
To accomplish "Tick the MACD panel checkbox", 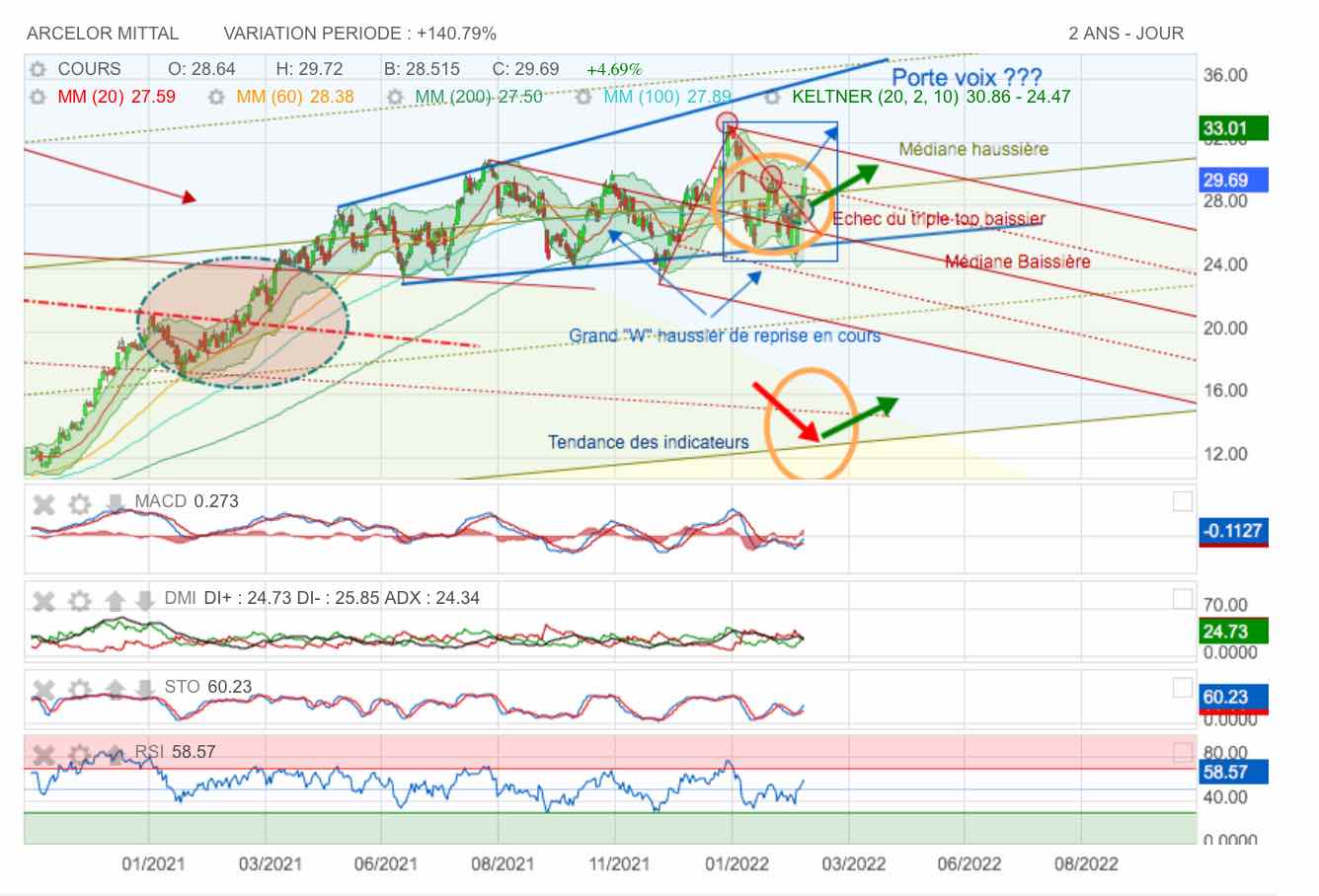I will (1183, 501).
